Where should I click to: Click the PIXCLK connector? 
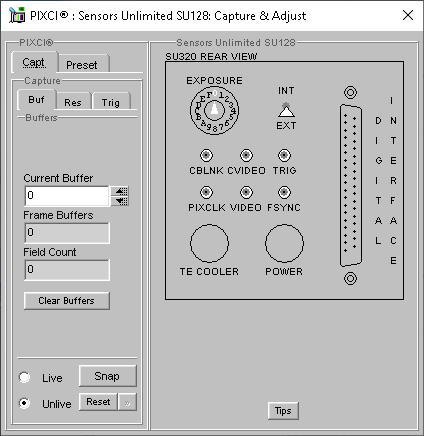206,192
